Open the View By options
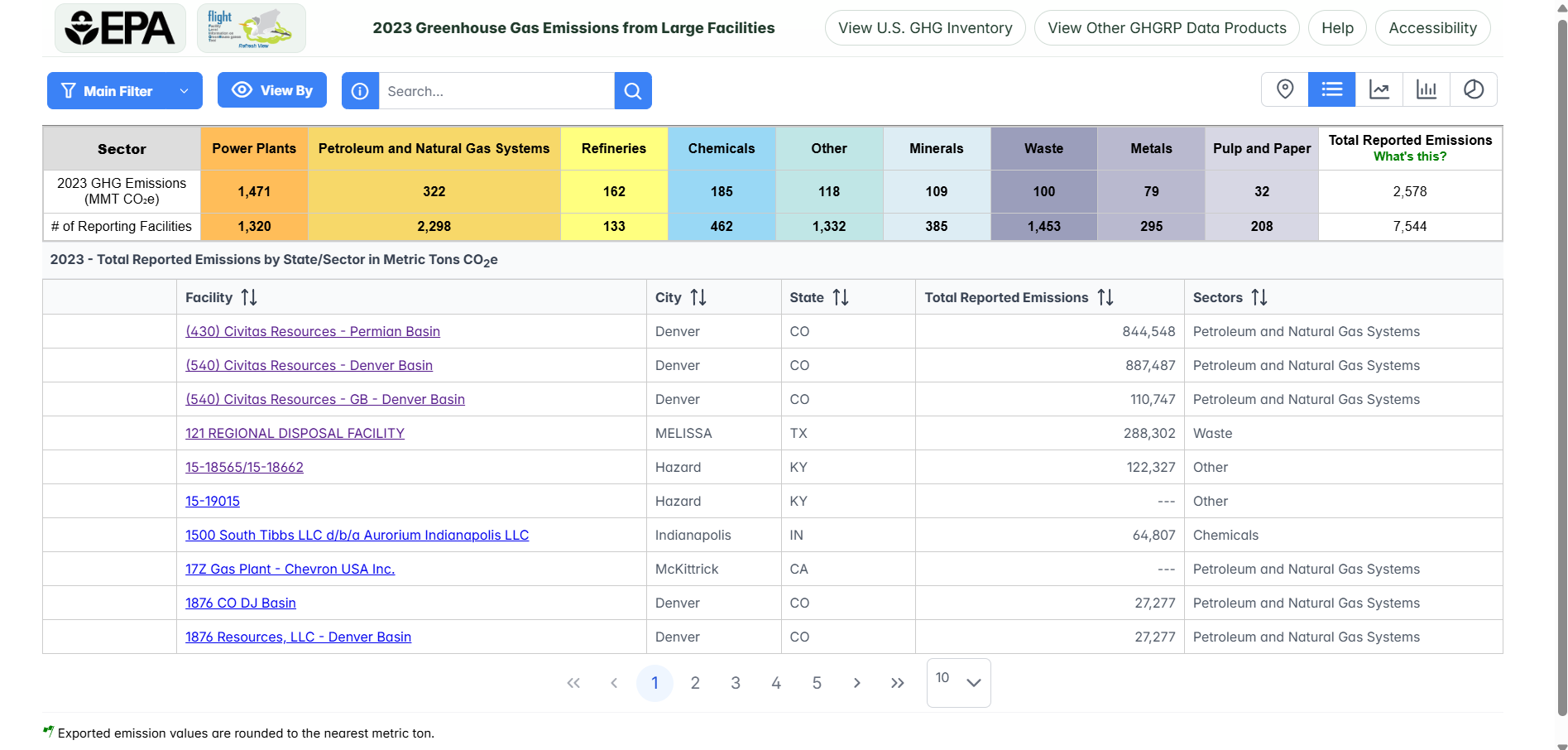The image size is (1568, 750). pyautogui.click(x=272, y=90)
